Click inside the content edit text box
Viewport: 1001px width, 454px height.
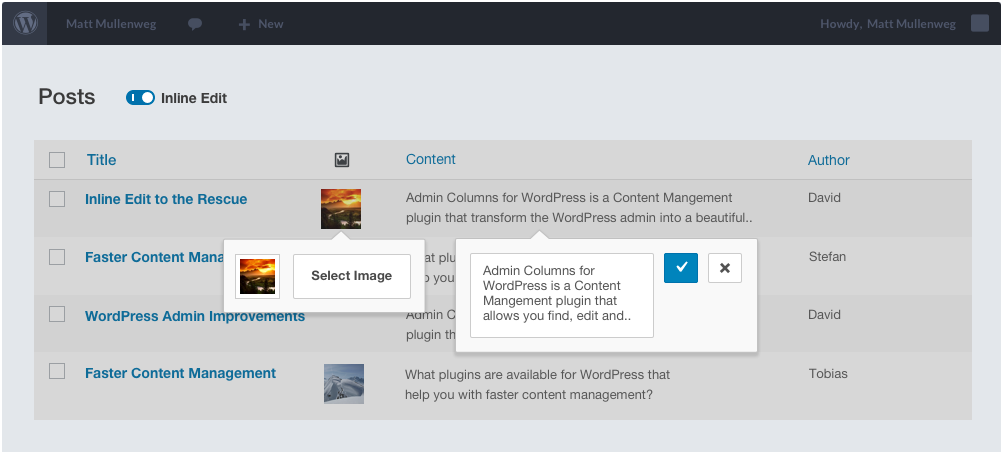pyautogui.click(x=561, y=295)
